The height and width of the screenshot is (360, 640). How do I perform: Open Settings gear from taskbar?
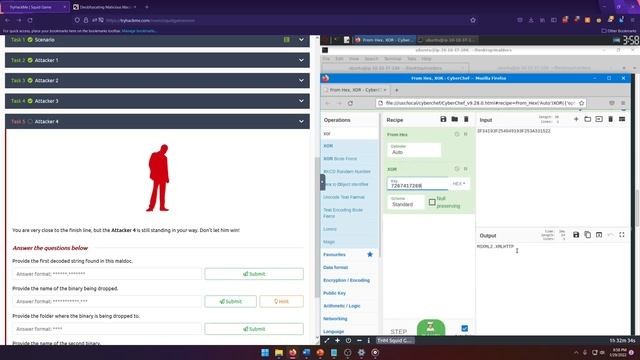[361, 353]
